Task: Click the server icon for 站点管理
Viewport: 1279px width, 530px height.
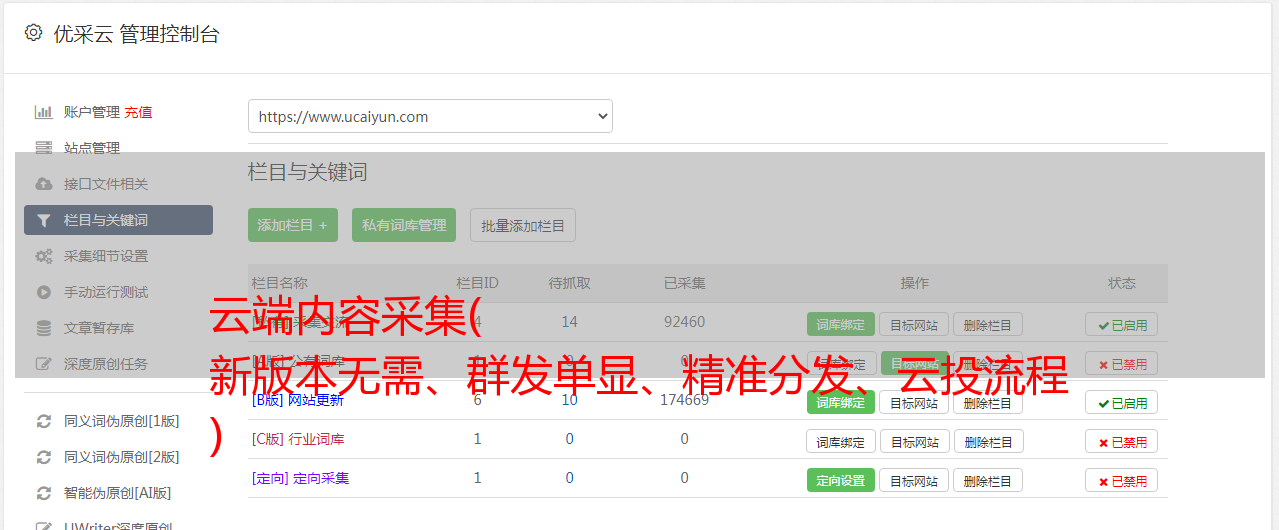Action: 44,148
